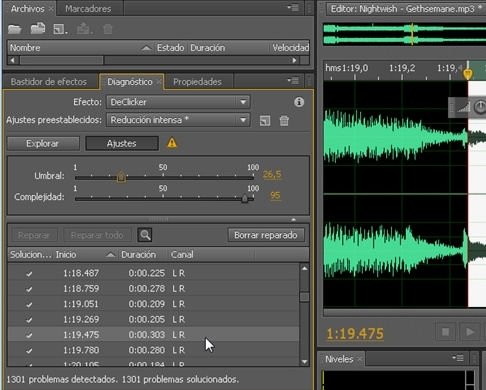Select the problem row at 1:18.759
Image resolution: width=486 pixels, height=390 pixels.
[153, 289]
